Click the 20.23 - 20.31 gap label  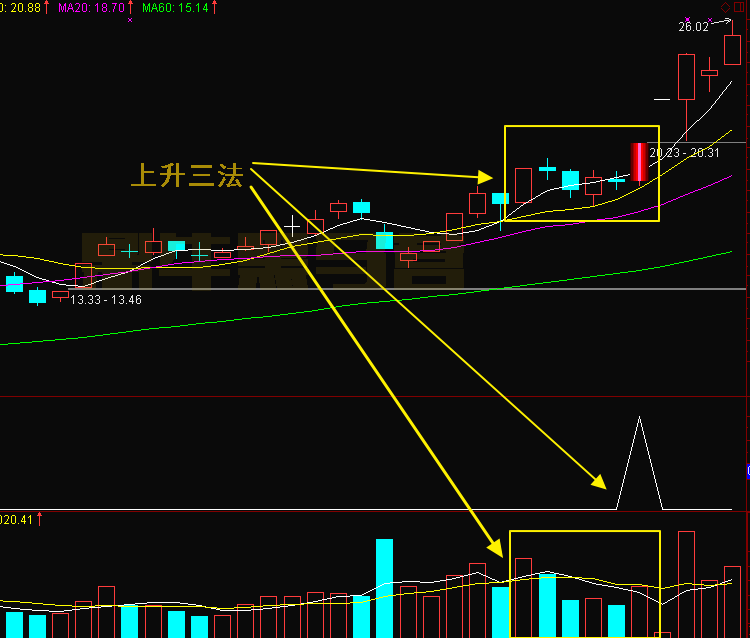pyautogui.click(x=684, y=153)
